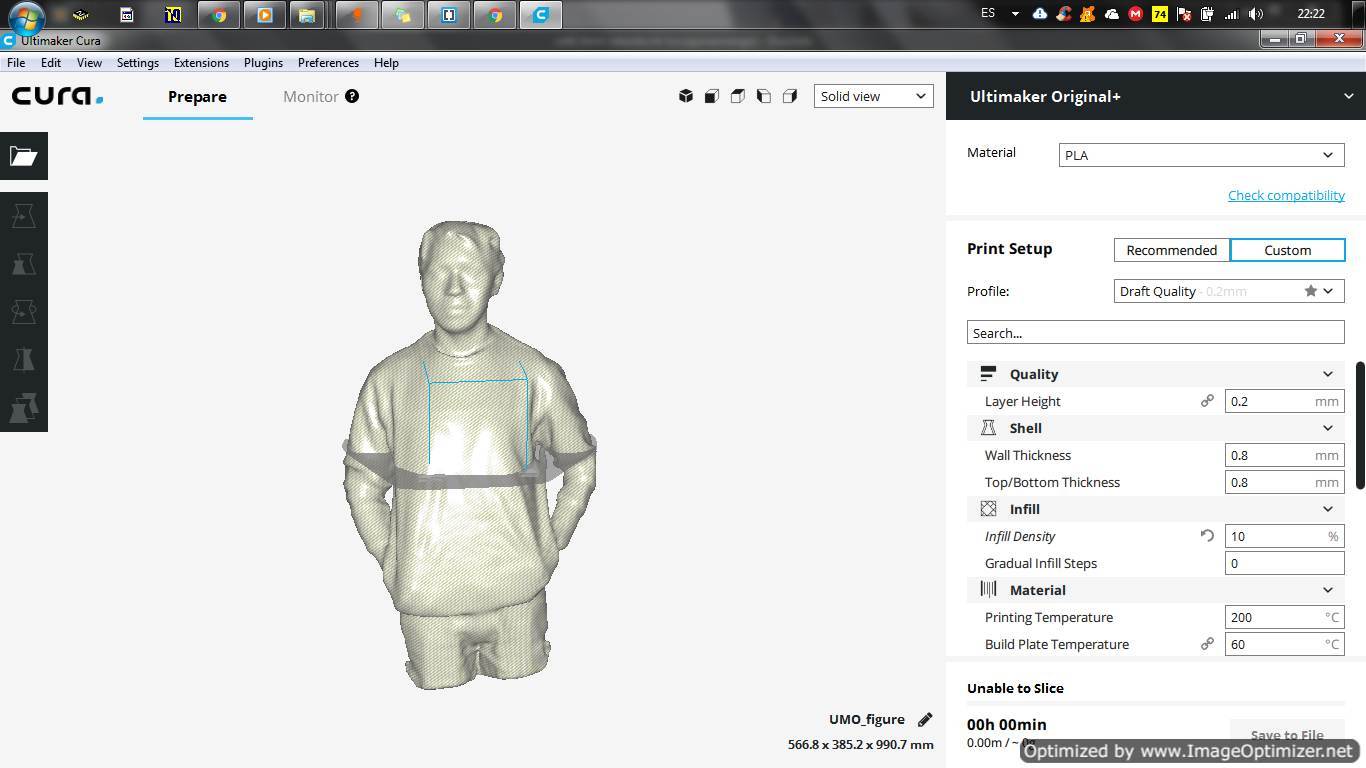Switch camera to top view icon
Viewport: 1366px width, 768px height.
click(x=738, y=96)
